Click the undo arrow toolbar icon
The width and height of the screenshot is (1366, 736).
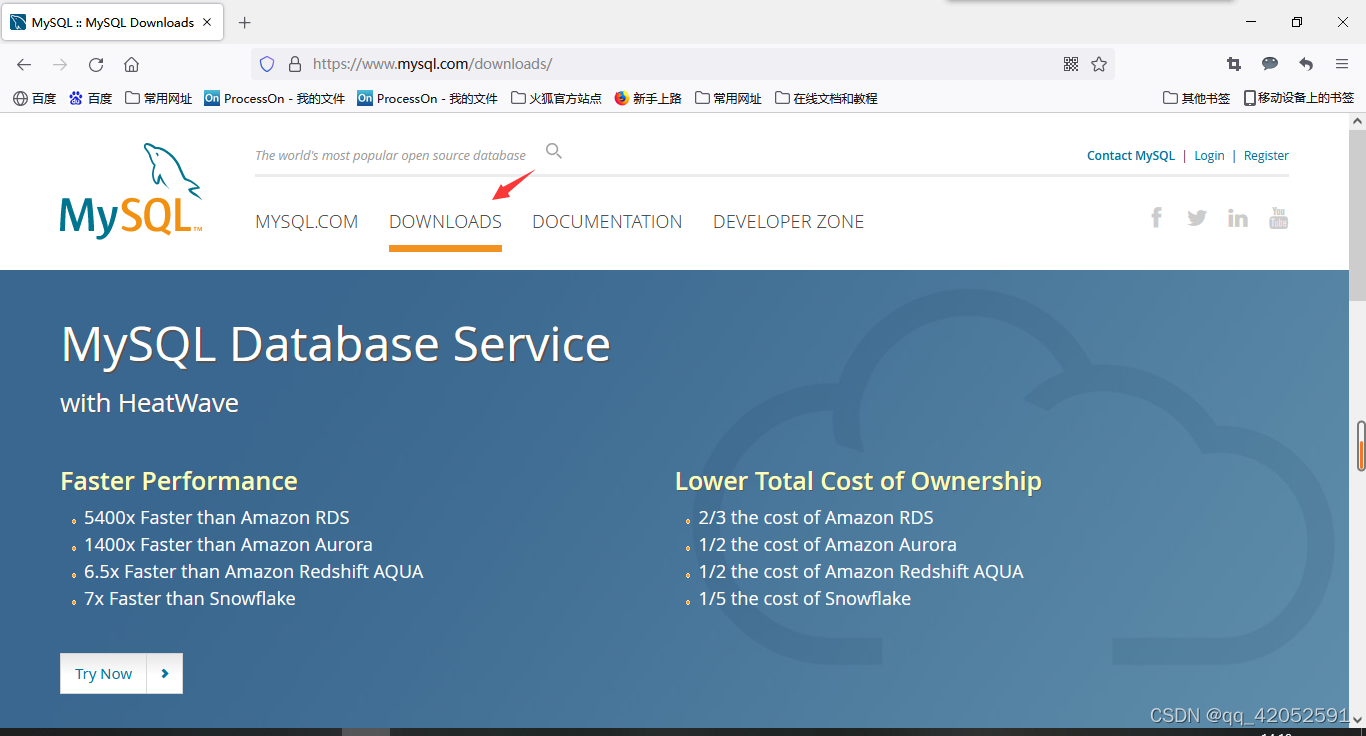click(x=1306, y=64)
